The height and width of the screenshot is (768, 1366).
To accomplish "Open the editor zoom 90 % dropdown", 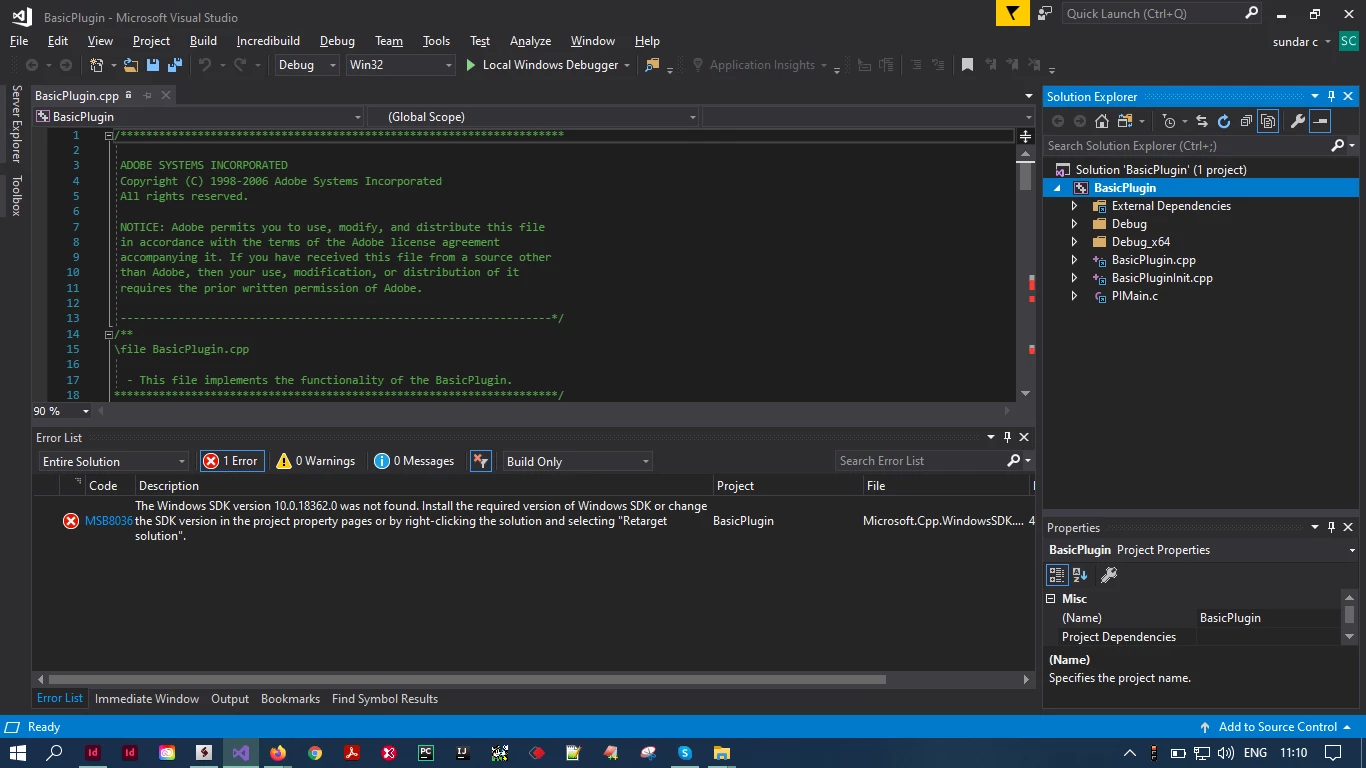I will [x=61, y=411].
